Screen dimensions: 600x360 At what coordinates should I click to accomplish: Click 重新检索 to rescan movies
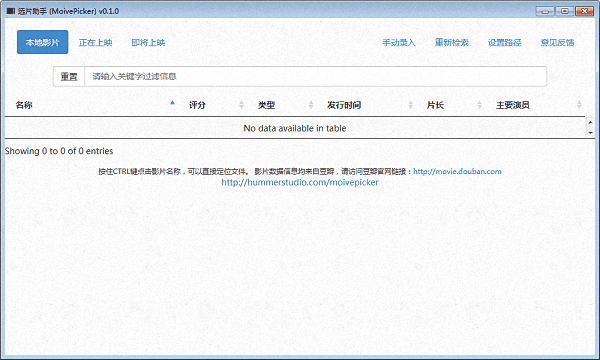click(452, 42)
